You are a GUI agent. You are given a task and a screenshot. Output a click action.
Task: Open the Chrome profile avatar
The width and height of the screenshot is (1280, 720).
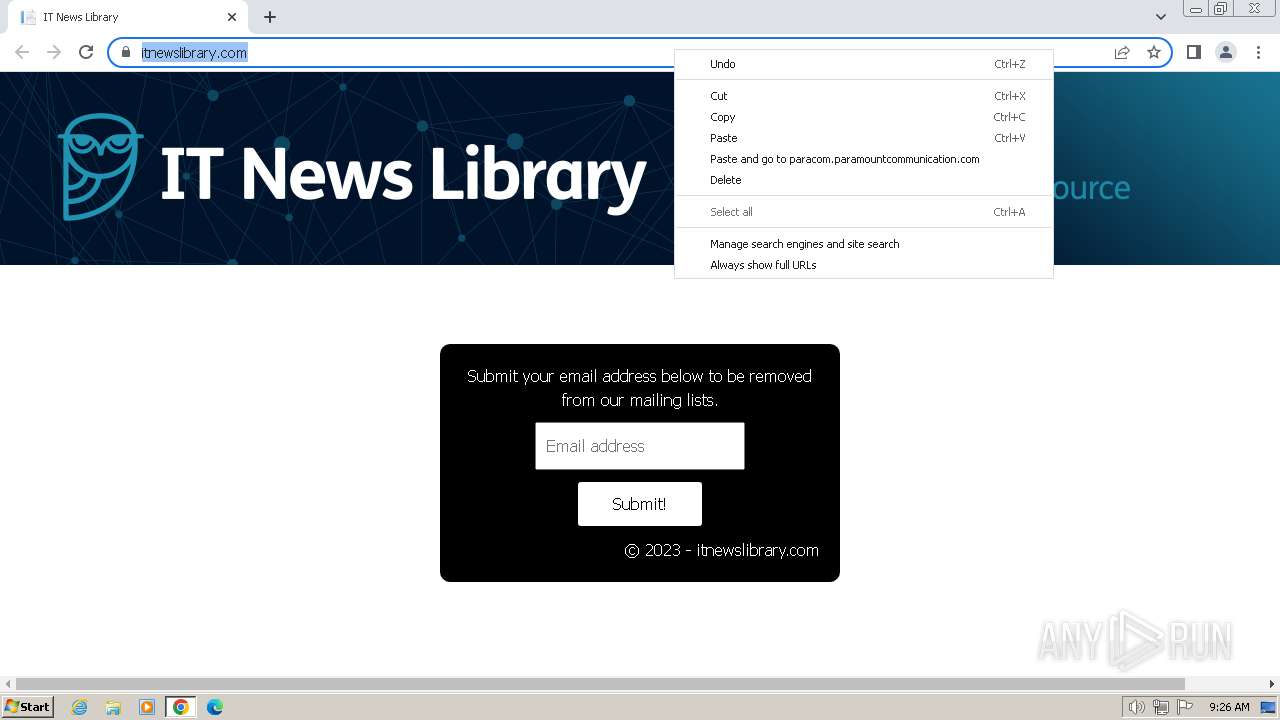(x=1226, y=52)
